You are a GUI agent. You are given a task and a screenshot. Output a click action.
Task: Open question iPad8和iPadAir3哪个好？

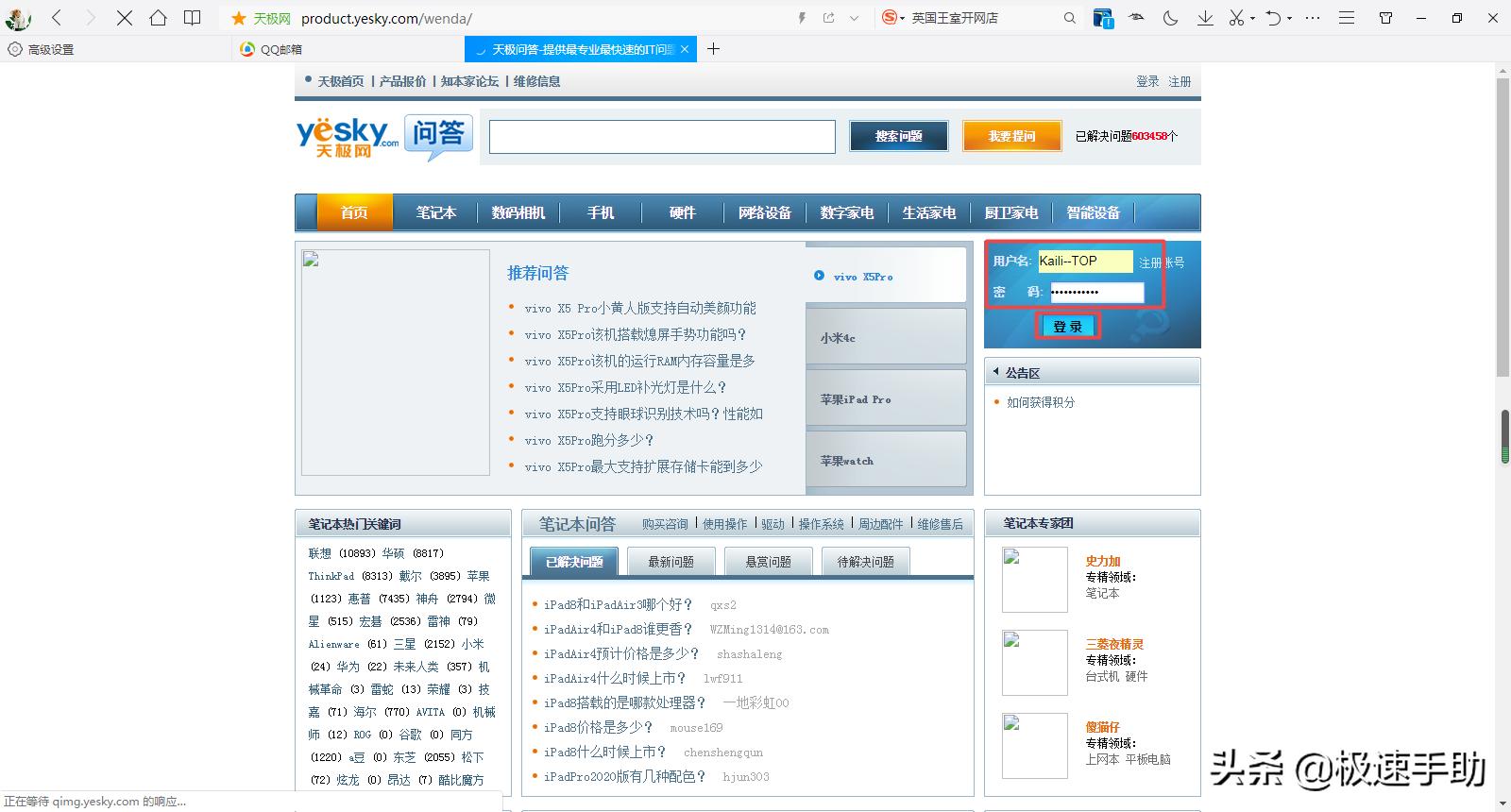click(619, 604)
